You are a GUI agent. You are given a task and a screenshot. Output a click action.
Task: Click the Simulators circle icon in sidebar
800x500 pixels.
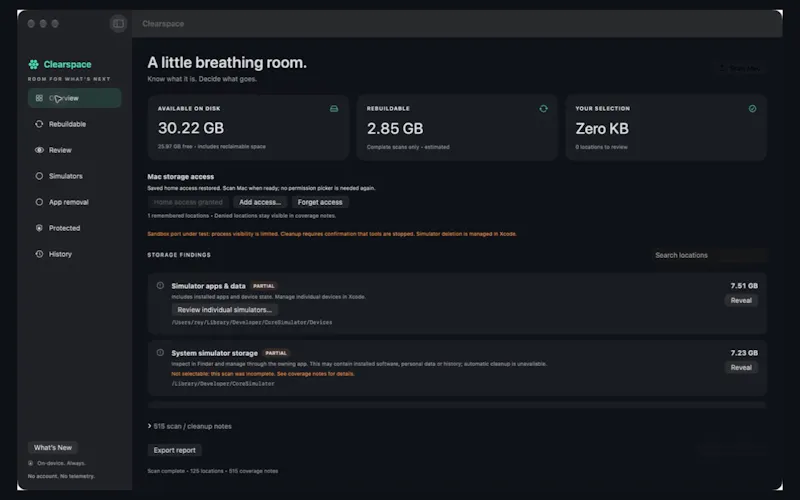pos(39,176)
